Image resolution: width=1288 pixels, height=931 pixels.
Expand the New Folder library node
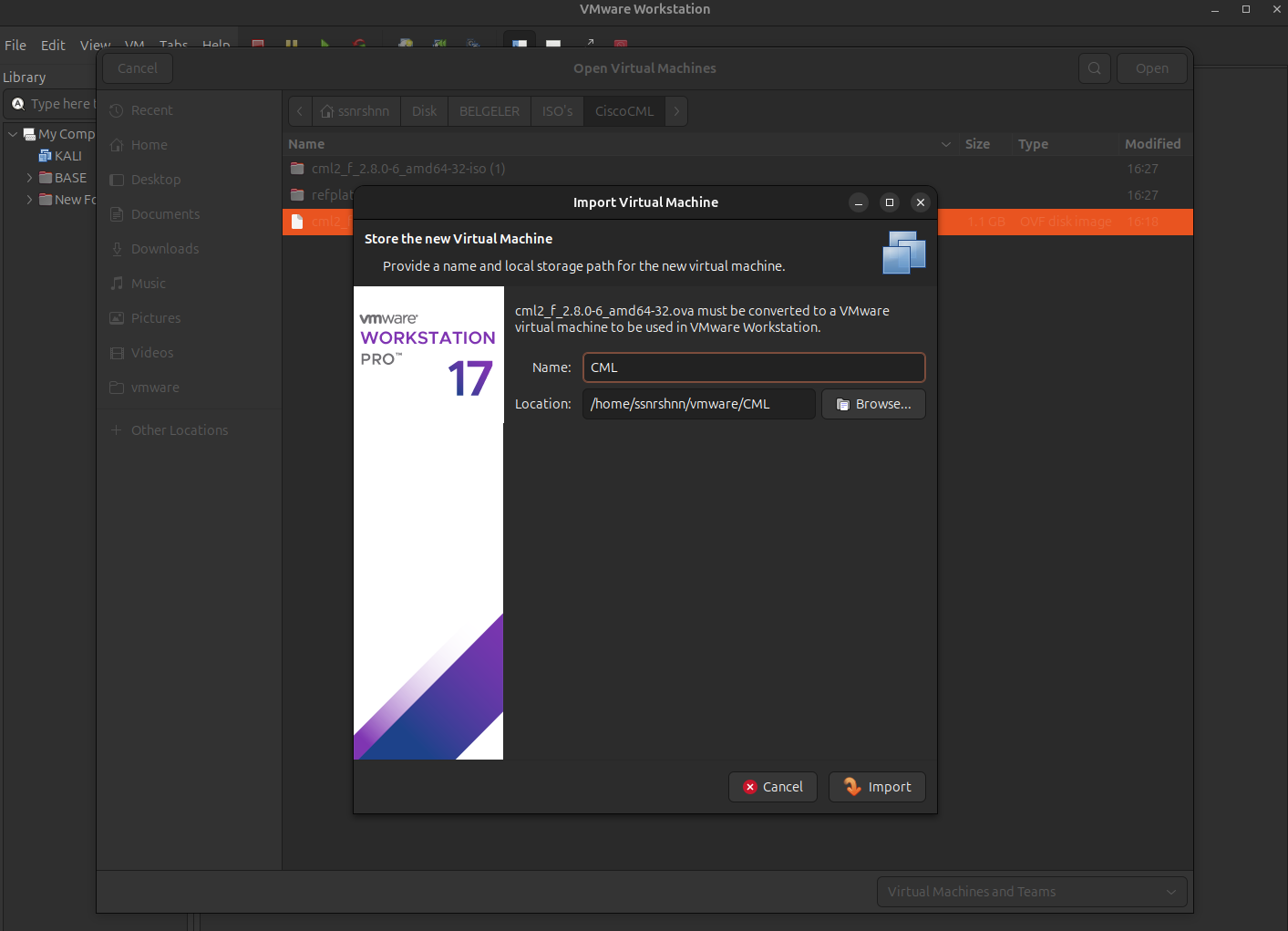(x=29, y=200)
